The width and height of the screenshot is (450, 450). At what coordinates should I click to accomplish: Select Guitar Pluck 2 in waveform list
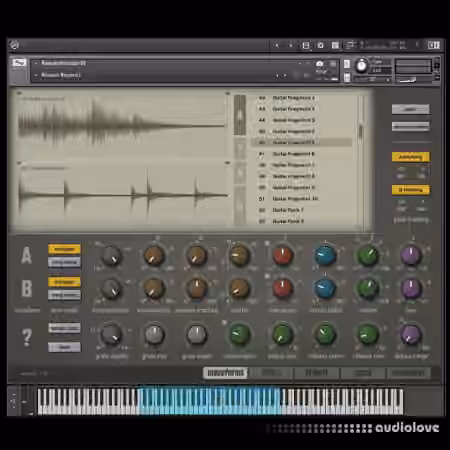[x=301, y=221]
